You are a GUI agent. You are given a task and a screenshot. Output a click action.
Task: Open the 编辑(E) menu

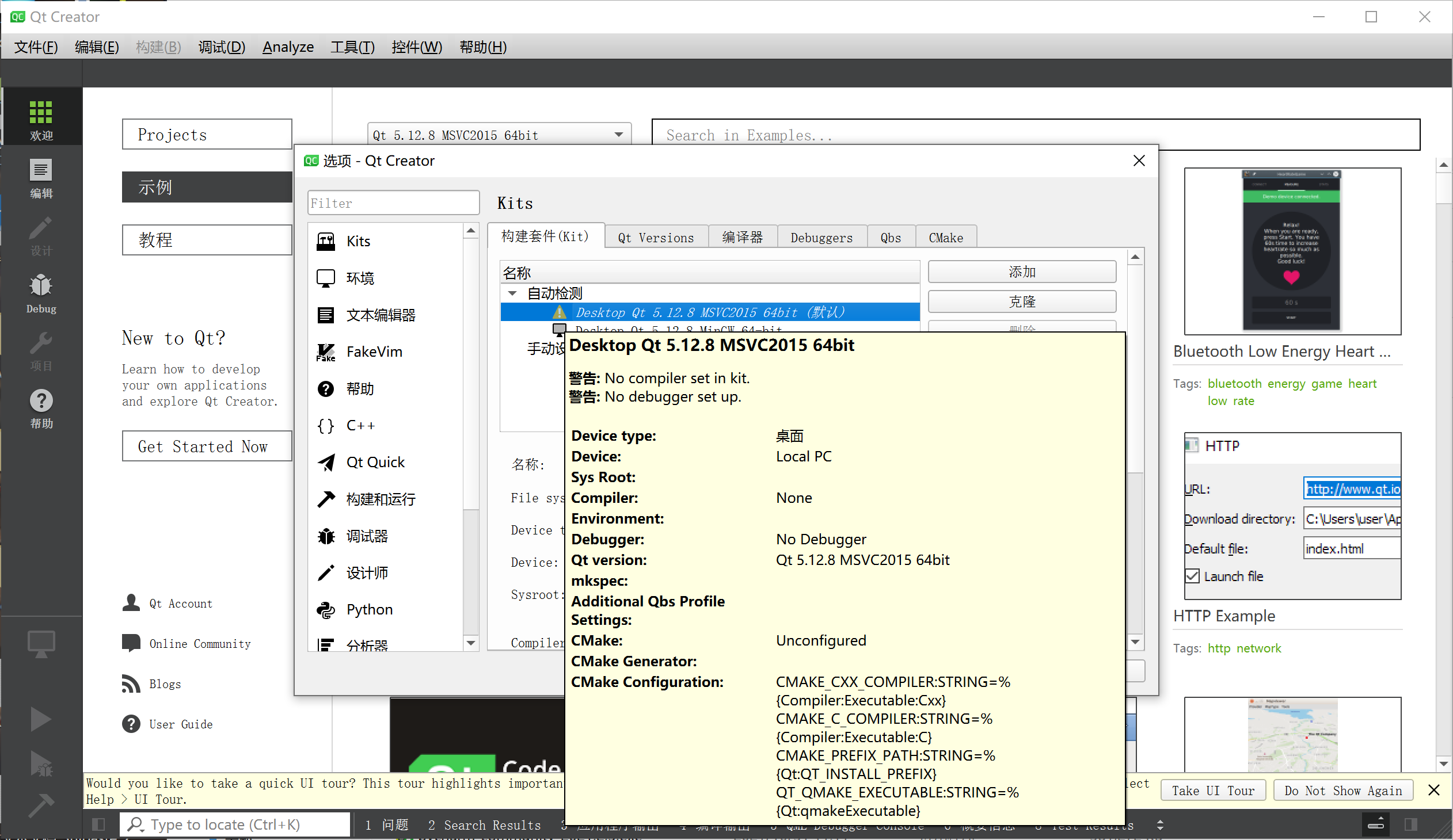tap(97, 47)
